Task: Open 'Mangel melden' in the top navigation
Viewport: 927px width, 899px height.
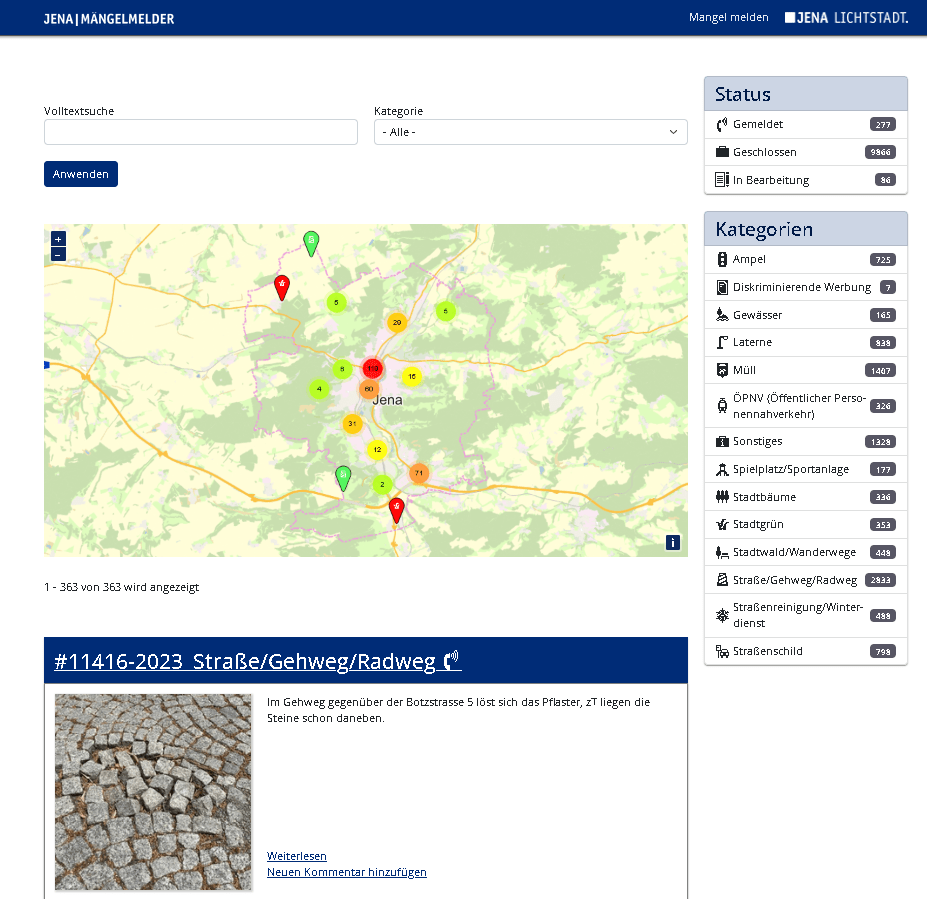Action: (x=728, y=17)
